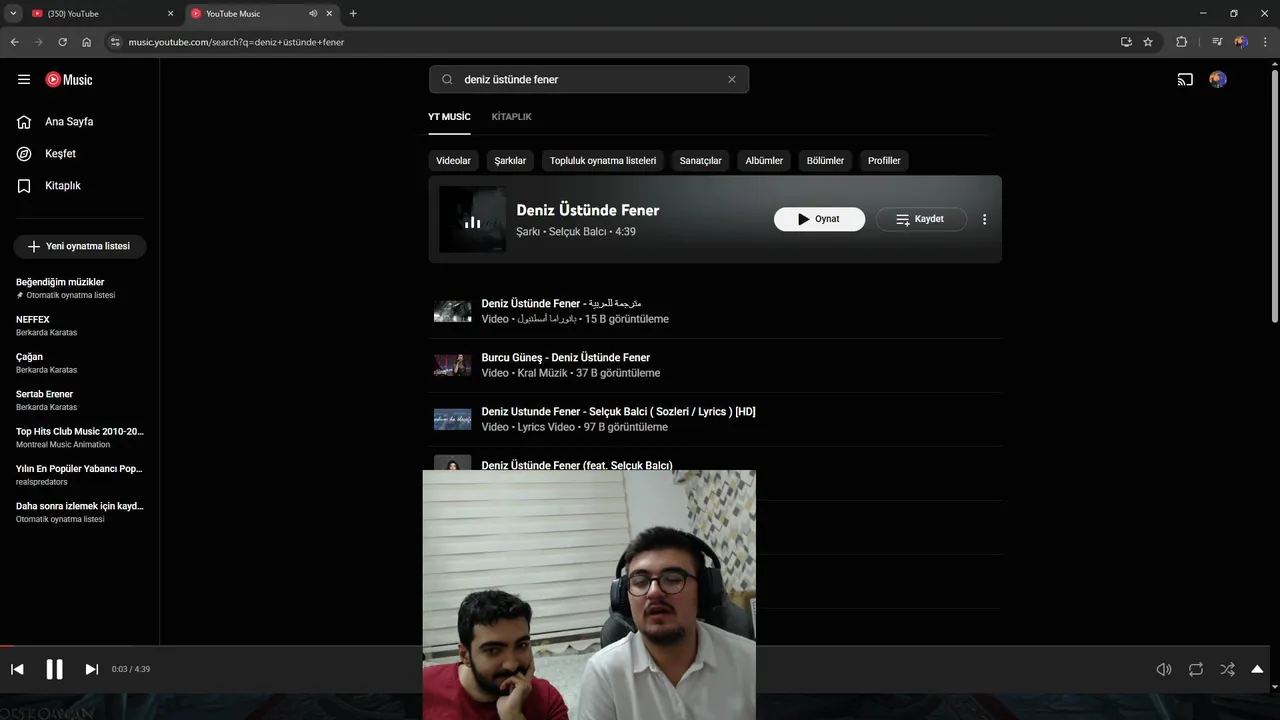Save song with Kaydet button
This screenshot has height=720, width=1280.
pyautogui.click(x=921, y=219)
